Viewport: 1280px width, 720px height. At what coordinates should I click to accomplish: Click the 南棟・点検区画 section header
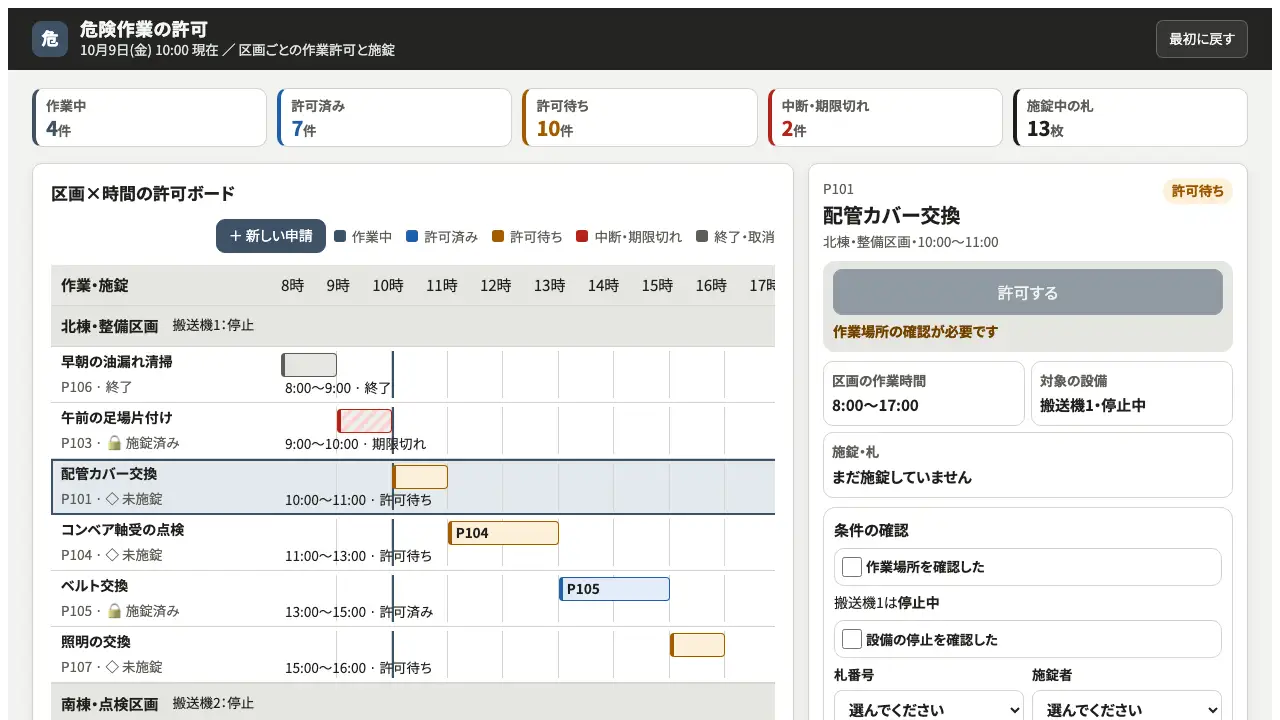413,703
